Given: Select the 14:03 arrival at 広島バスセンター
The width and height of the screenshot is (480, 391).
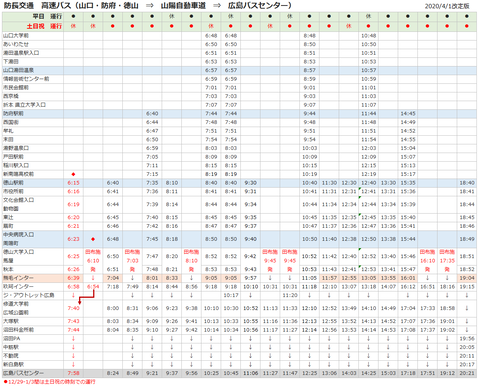Looking at the screenshot, I should coord(349,373).
